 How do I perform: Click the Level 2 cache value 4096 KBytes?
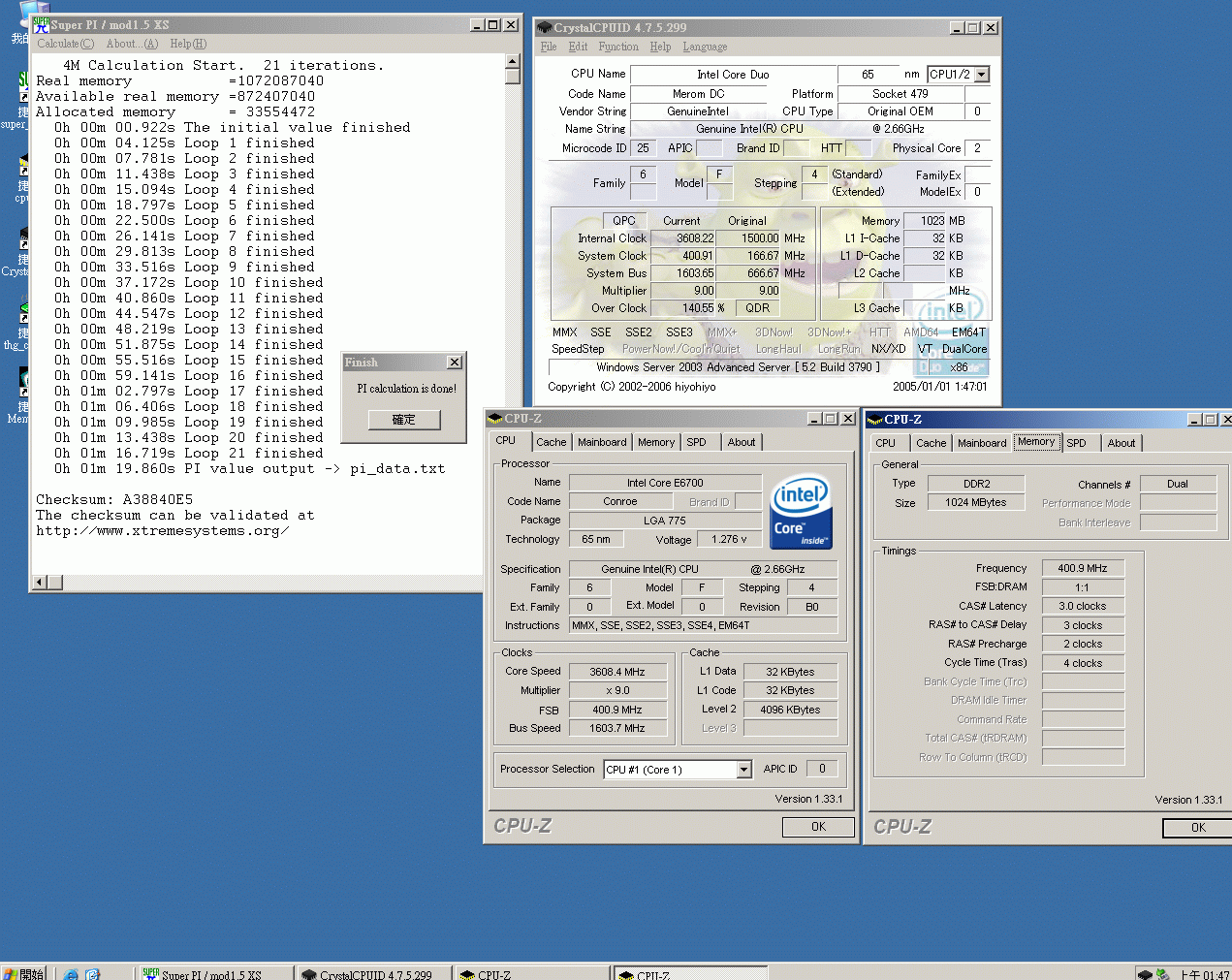coord(790,710)
